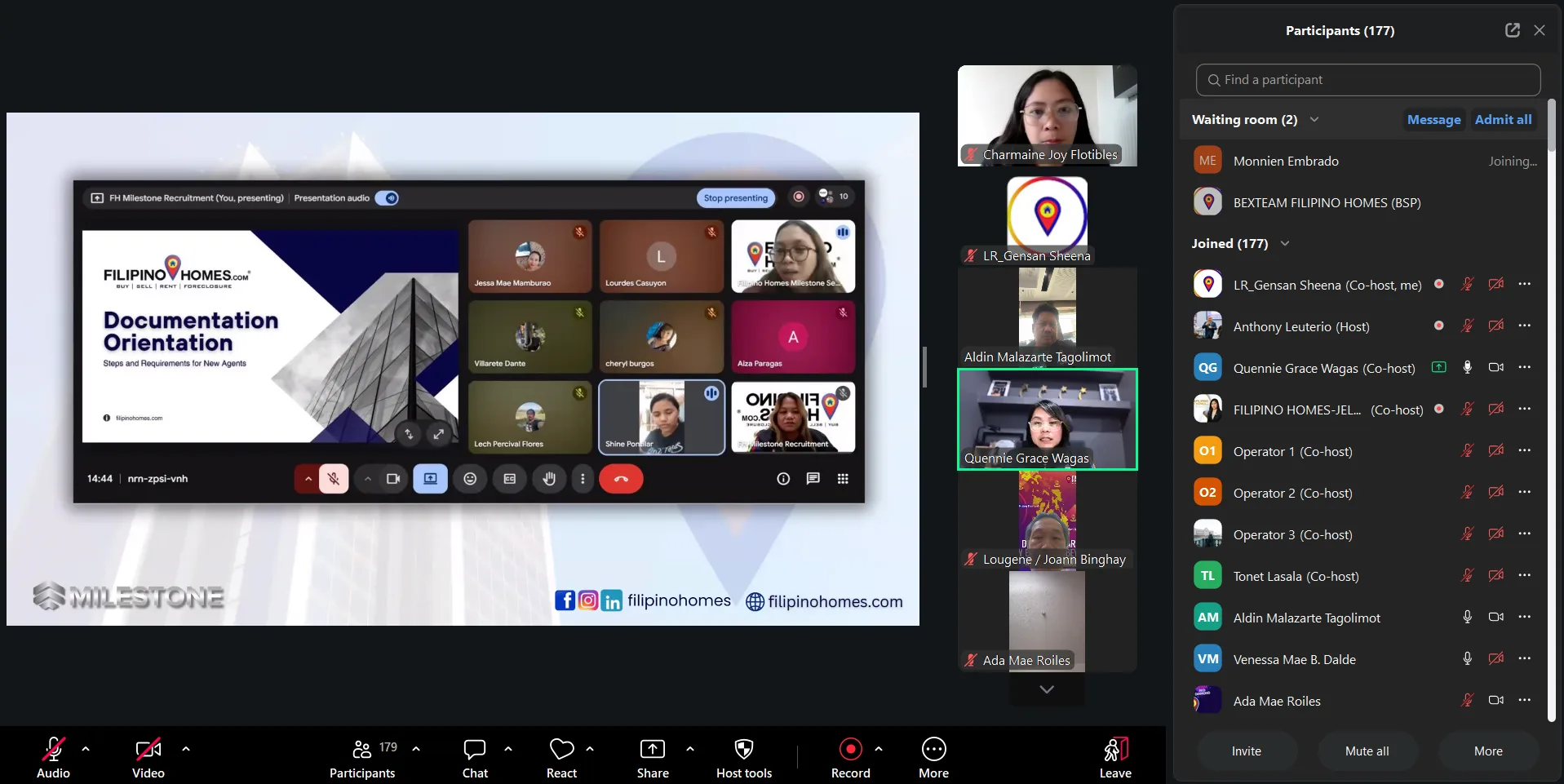Toggle microphone for Anthony Leuterio
The width and height of the screenshot is (1564, 784).
coord(1467,326)
